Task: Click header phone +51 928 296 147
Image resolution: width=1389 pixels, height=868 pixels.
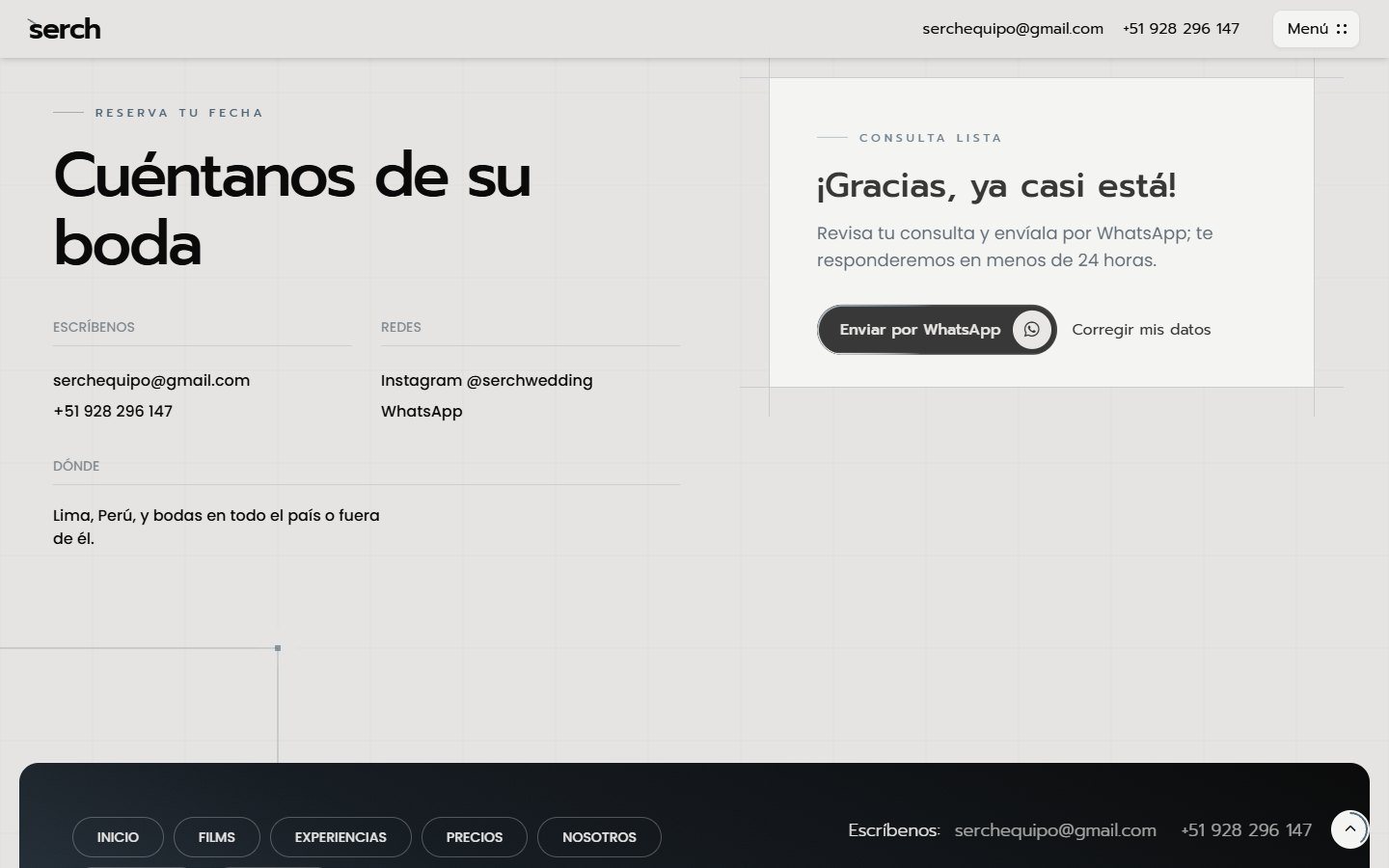Action: click(x=1181, y=29)
